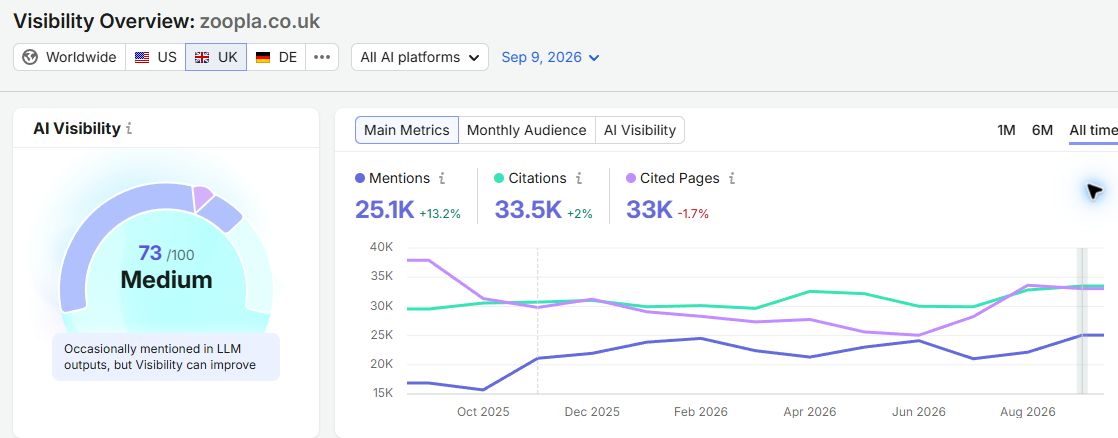Click the Aug 2026 axis label
Viewport: 1118px width, 438px height.
point(1028,412)
